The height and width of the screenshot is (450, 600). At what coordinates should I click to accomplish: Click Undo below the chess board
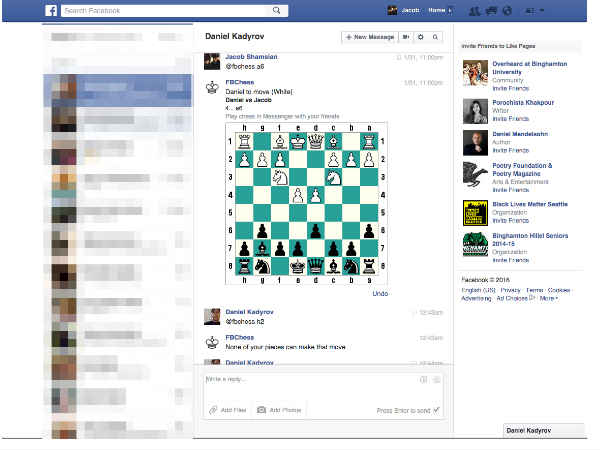380,293
